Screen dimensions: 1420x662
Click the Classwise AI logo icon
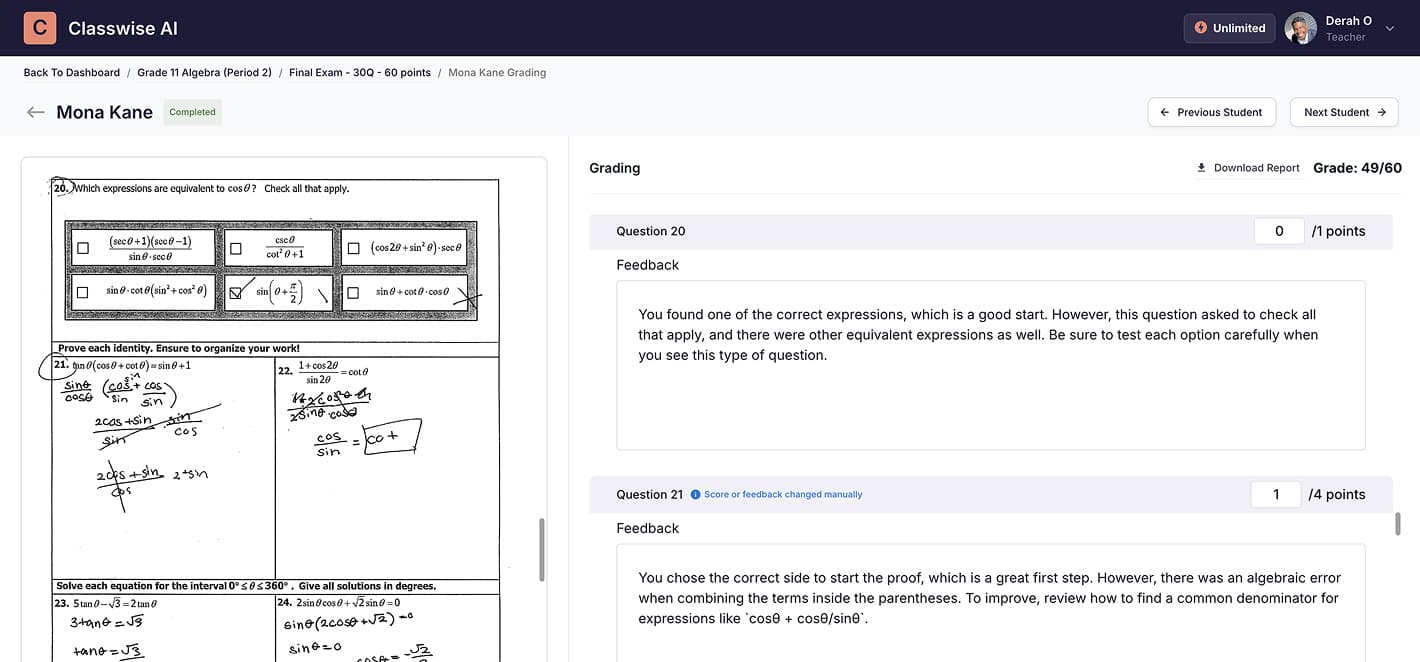(39, 27)
